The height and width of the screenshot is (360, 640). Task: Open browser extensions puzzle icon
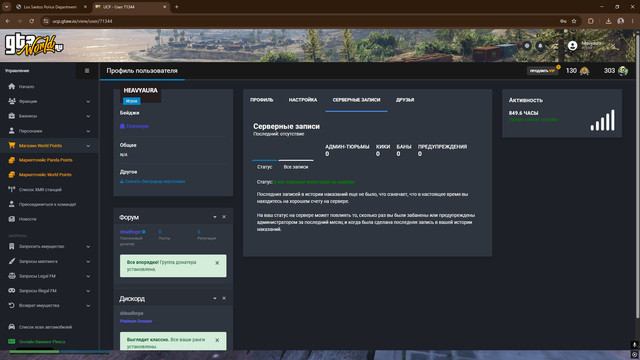pyautogui.click(x=591, y=21)
